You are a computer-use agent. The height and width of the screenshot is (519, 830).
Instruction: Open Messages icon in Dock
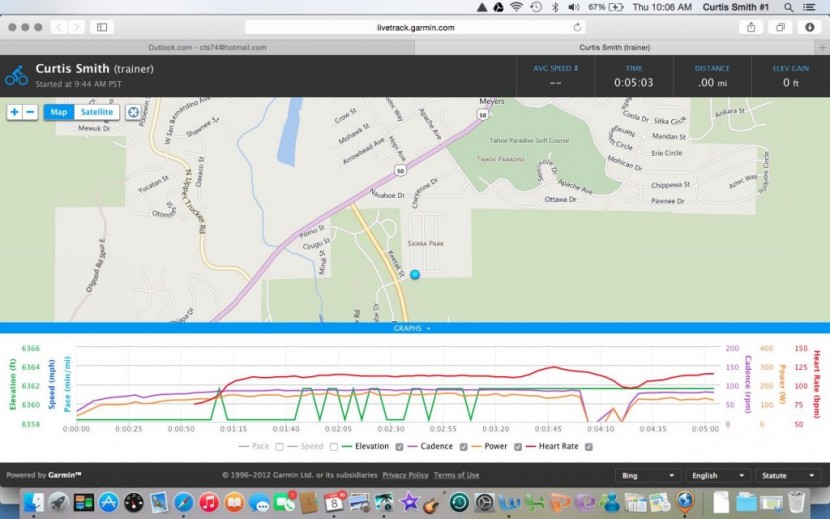click(x=259, y=503)
